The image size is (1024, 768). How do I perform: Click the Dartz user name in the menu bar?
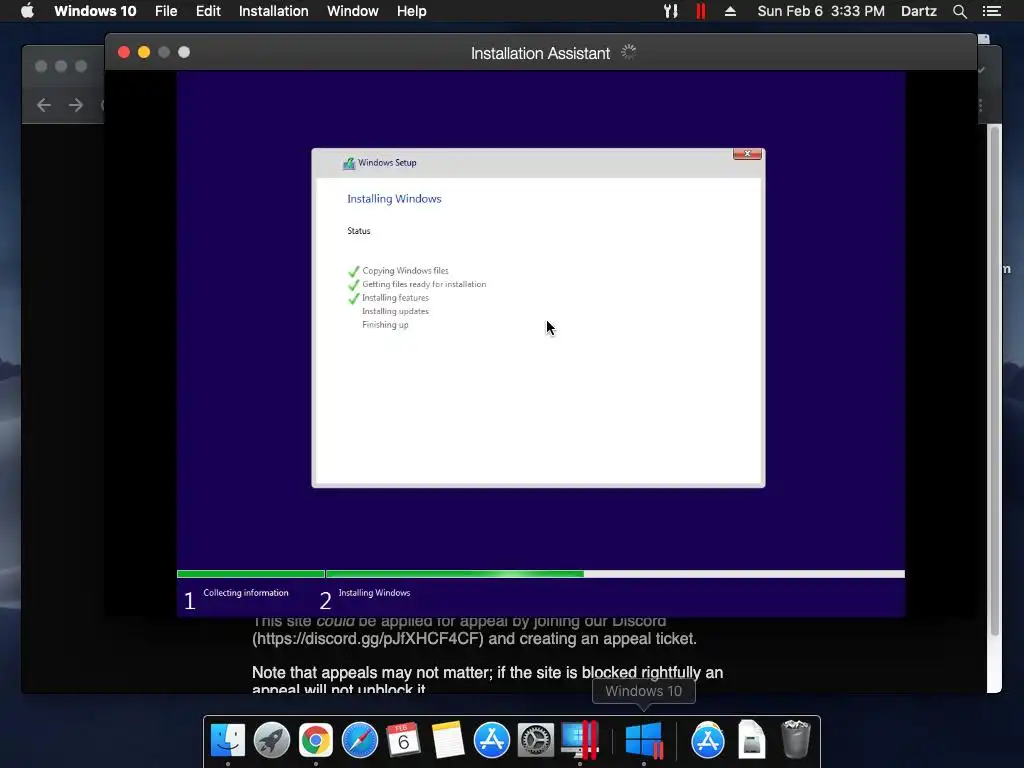point(918,11)
